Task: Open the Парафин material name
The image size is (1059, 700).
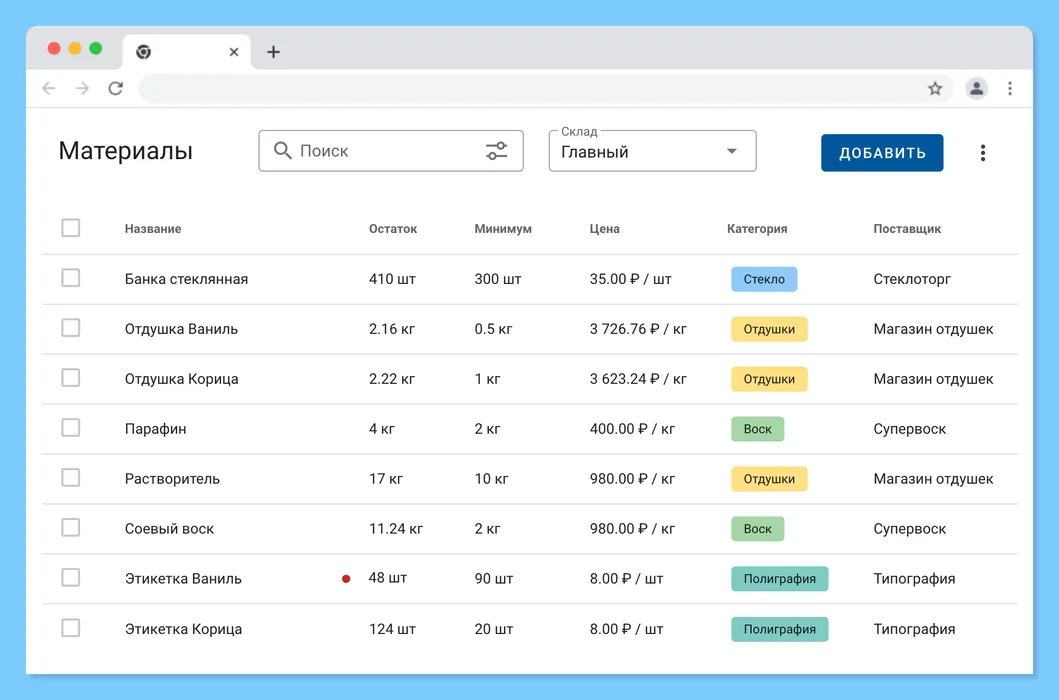Action: (x=155, y=429)
